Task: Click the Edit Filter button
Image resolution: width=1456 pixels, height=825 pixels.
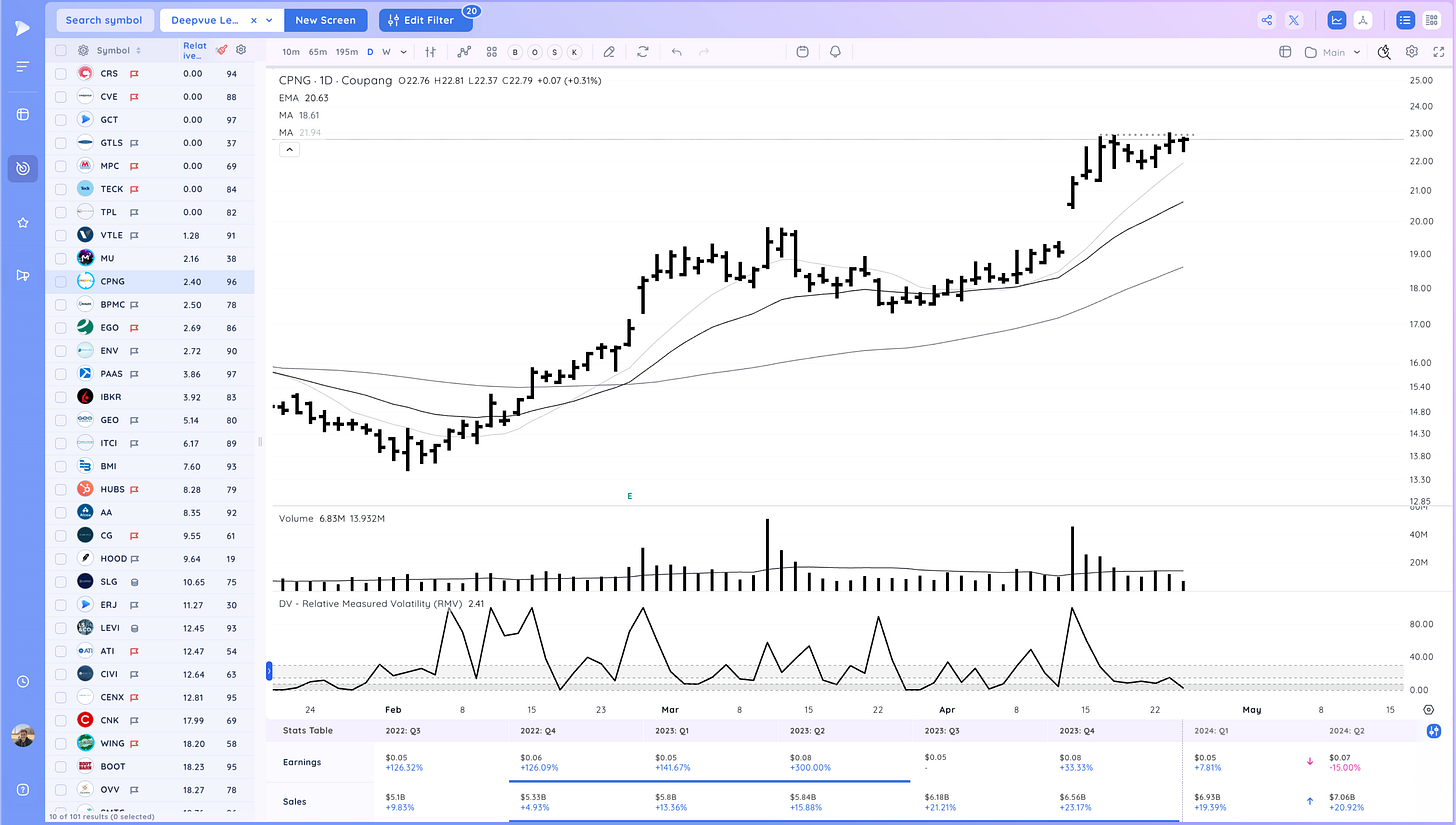Action: (x=425, y=20)
